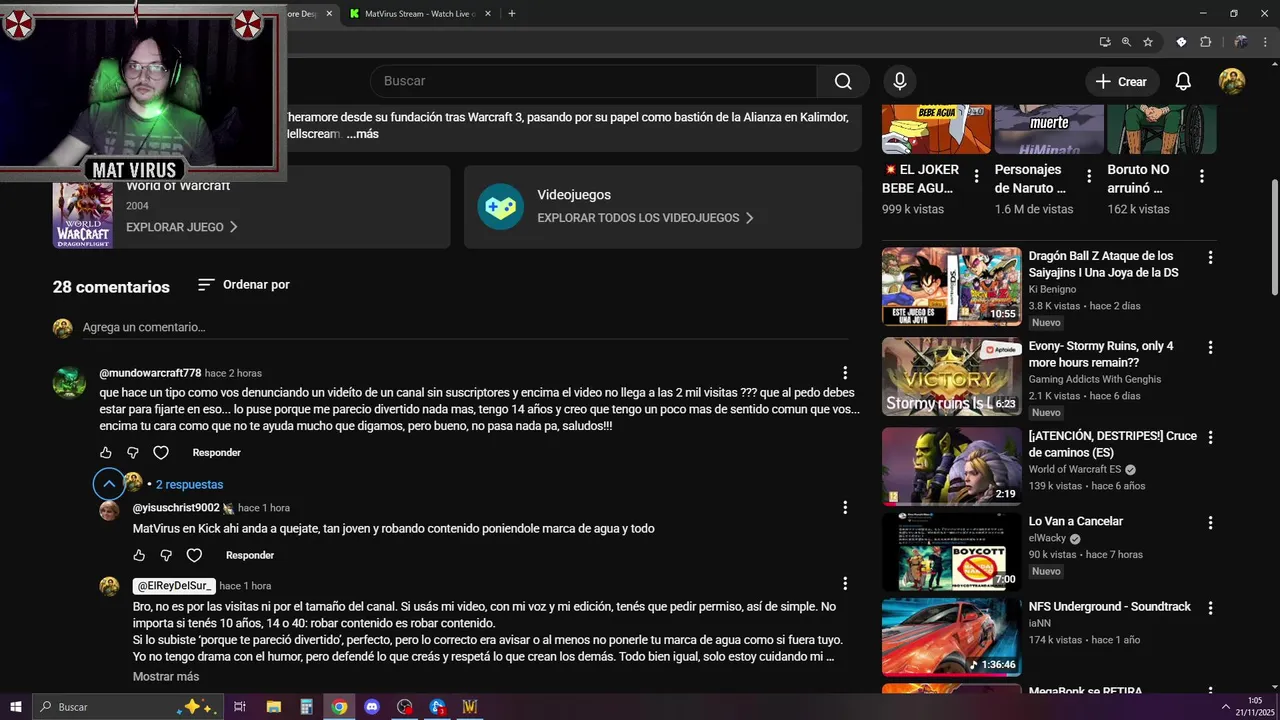Open options for Personajes de Naruto video

[1089, 176]
